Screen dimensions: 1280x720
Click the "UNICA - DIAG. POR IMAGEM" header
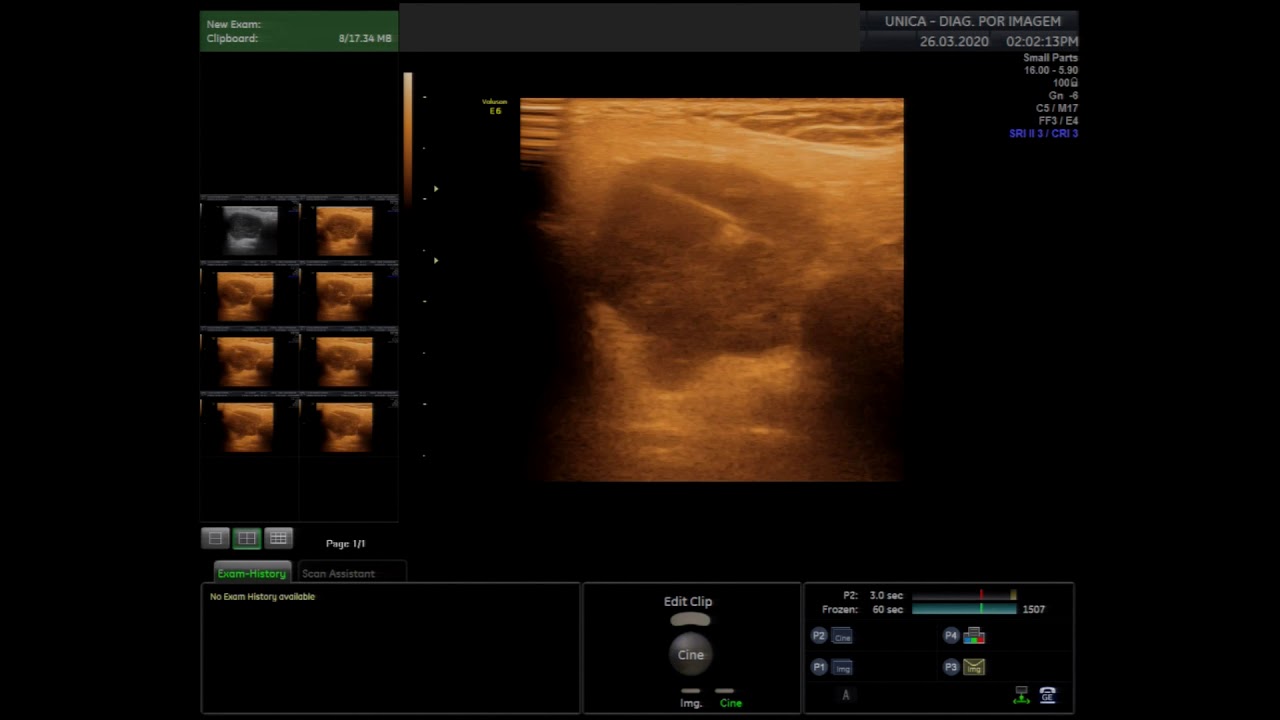coord(973,21)
